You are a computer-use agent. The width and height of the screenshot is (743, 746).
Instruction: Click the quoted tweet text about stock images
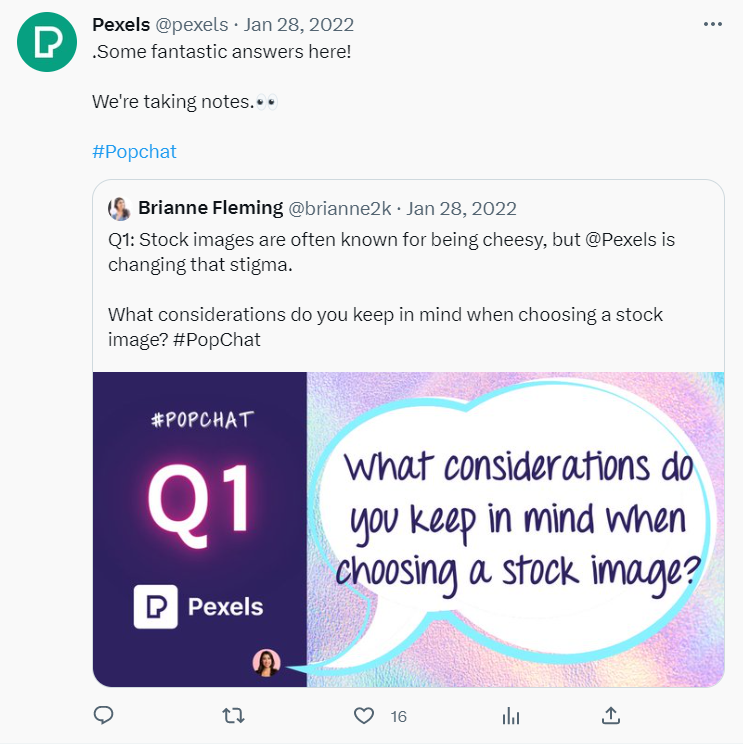click(x=391, y=289)
